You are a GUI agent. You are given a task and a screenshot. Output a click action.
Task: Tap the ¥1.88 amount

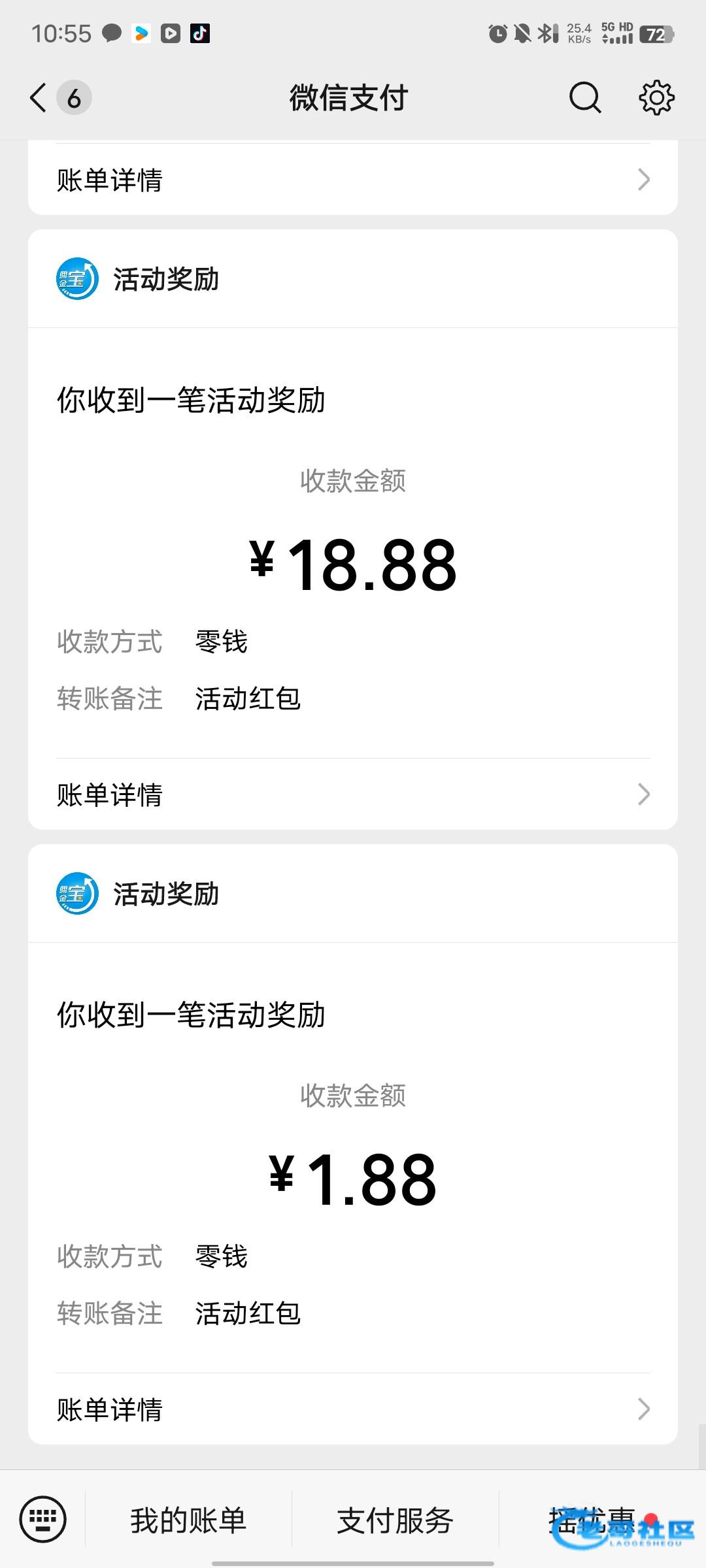353,1179
